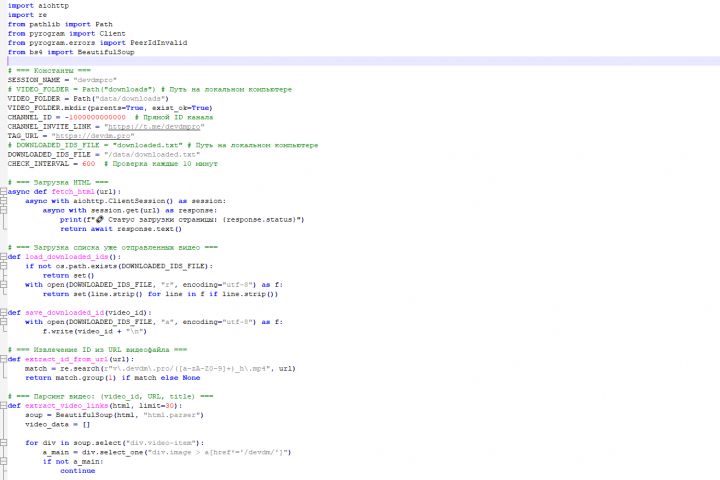Click 'continue' statement at bottom
This screenshot has height=480, width=720.
coord(78,471)
